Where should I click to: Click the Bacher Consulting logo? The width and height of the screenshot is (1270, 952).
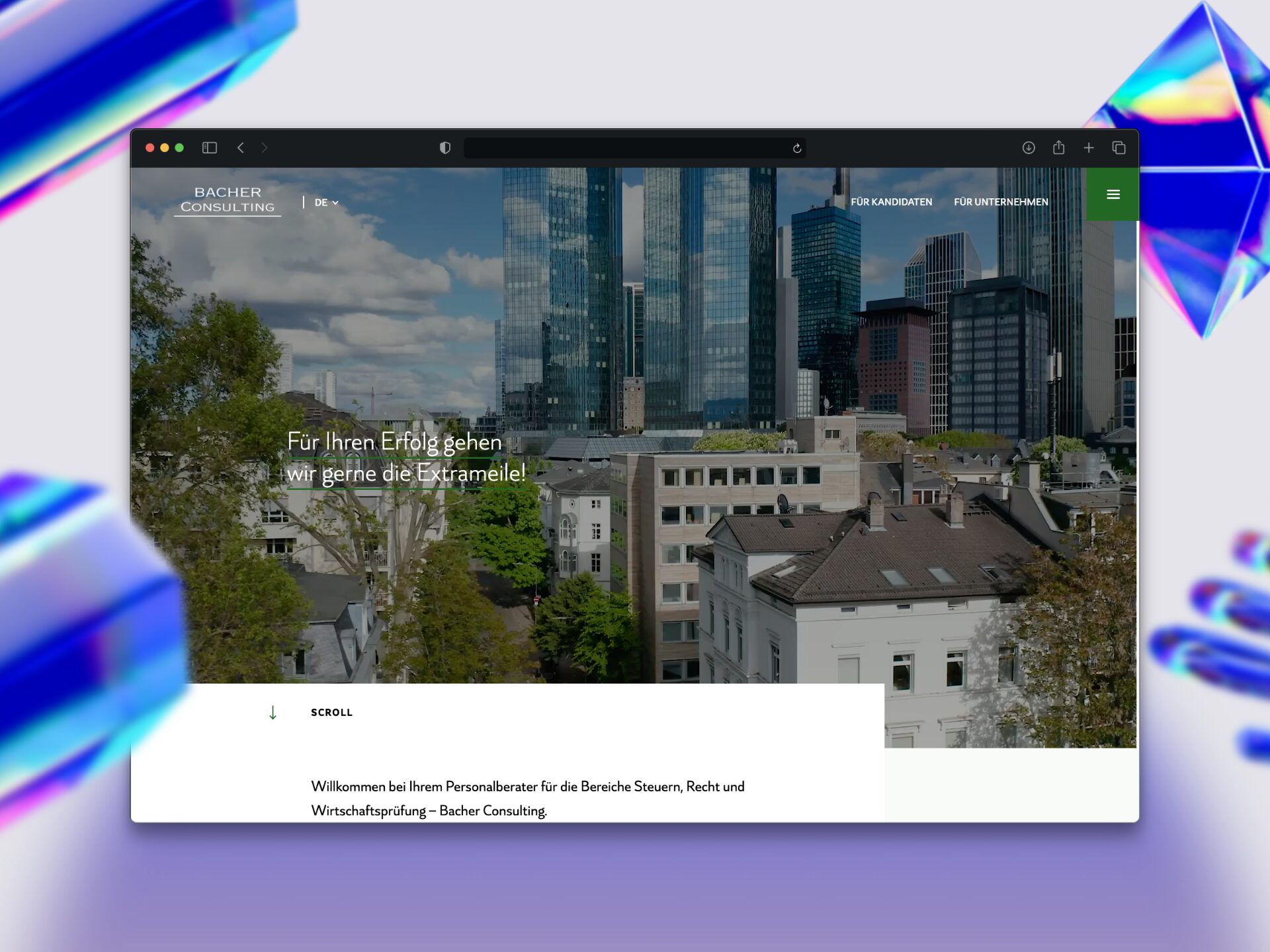(x=228, y=200)
